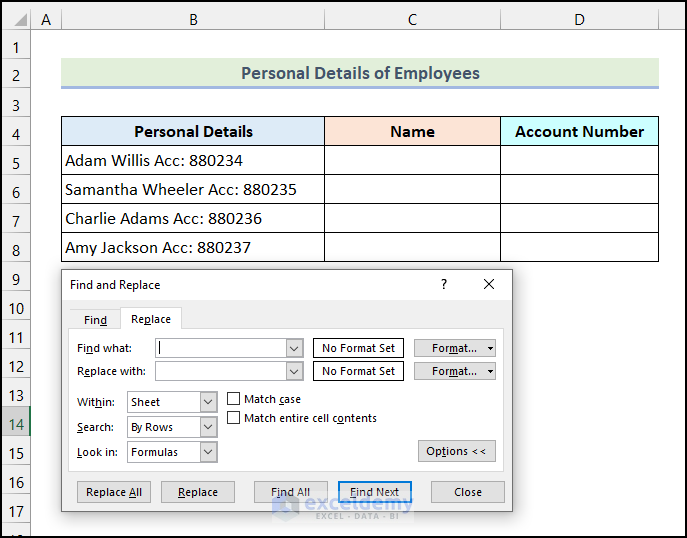This screenshot has width=687, height=538.
Task: Tick Match entire cell contents
Action: [234, 418]
